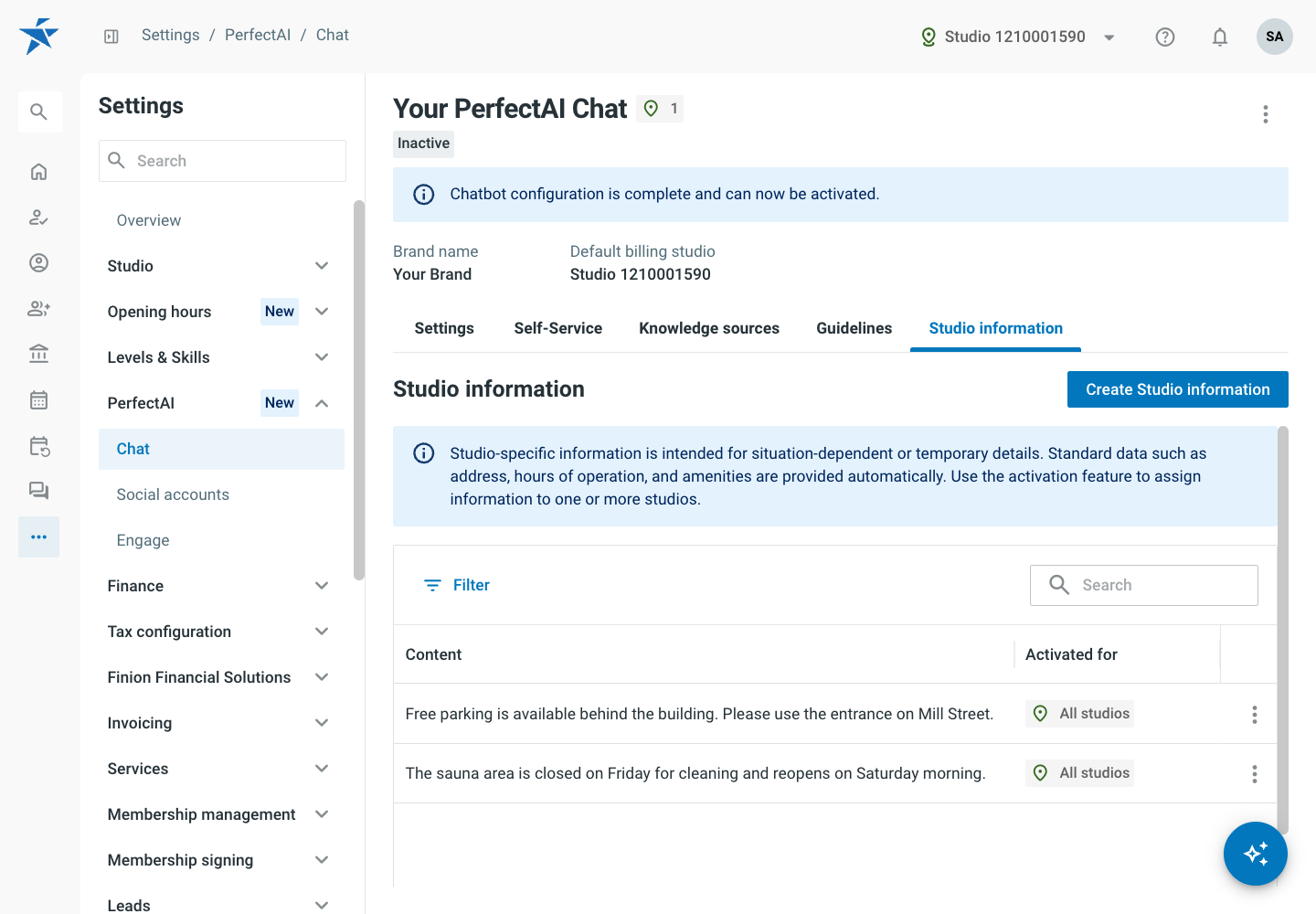Switch to the Guidelines tab
Screen dimensions: 1316x914
point(854,328)
